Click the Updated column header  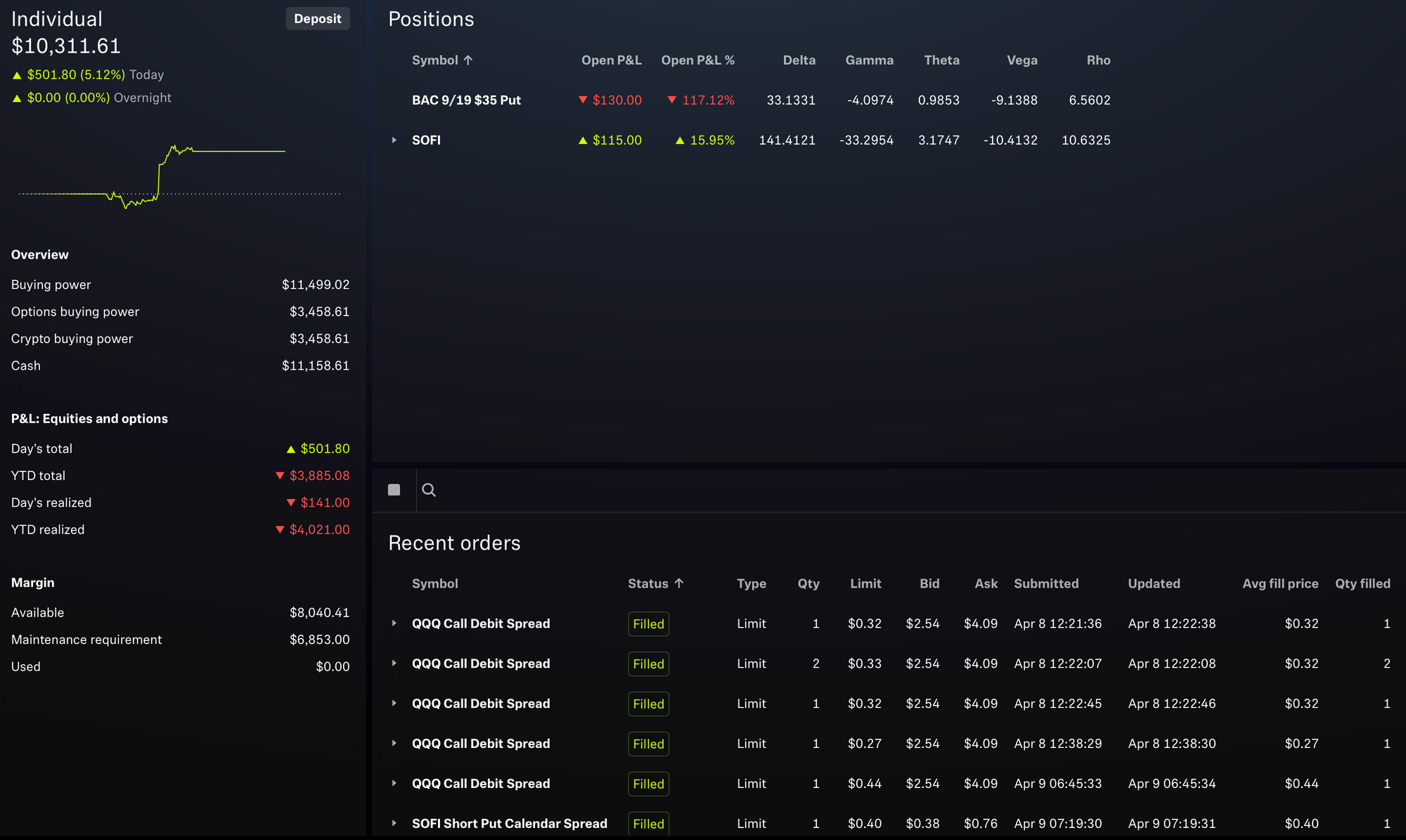click(x=1154, y=583)
